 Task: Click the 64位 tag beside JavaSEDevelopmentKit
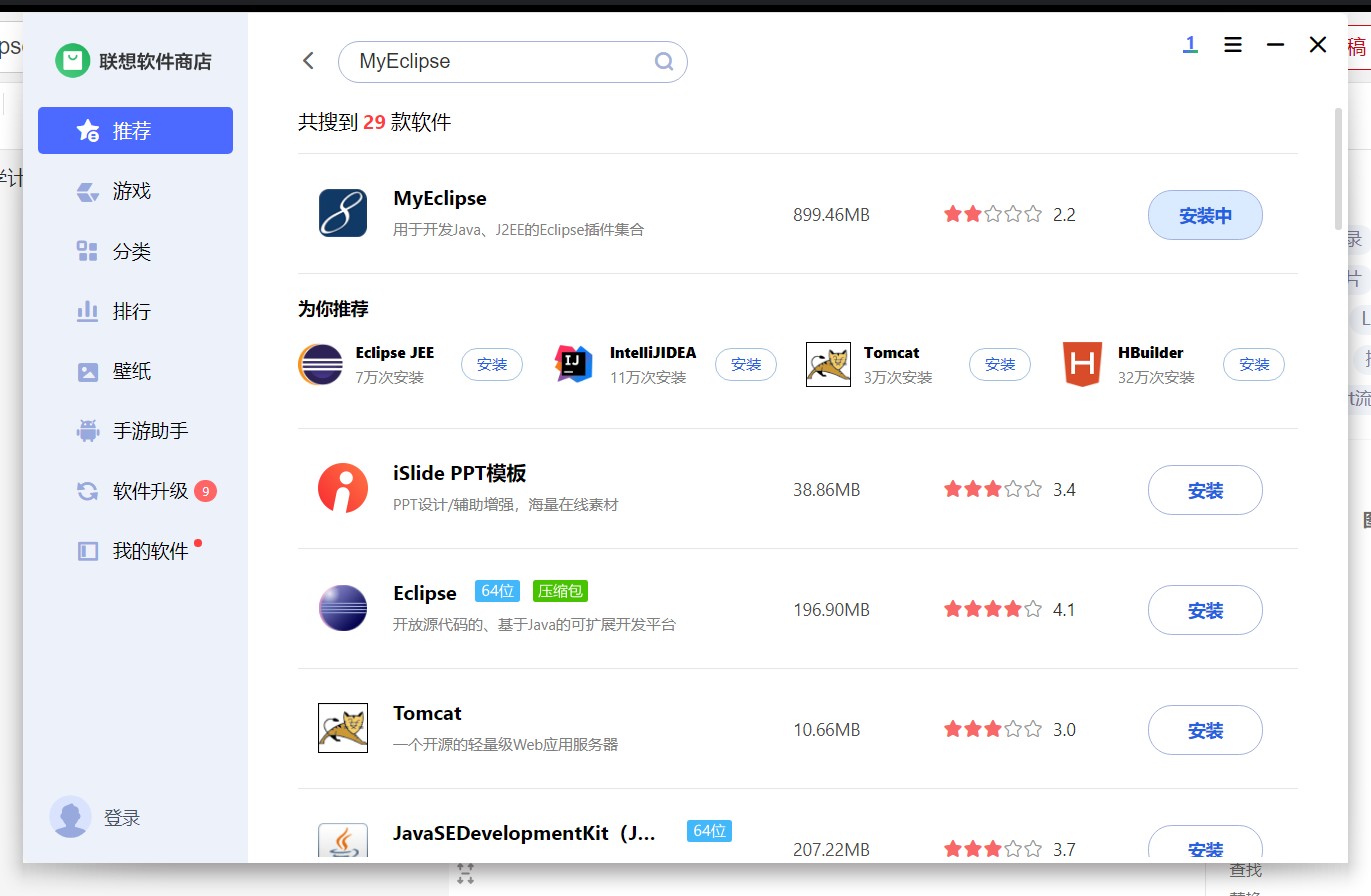[x=709, y=831]
